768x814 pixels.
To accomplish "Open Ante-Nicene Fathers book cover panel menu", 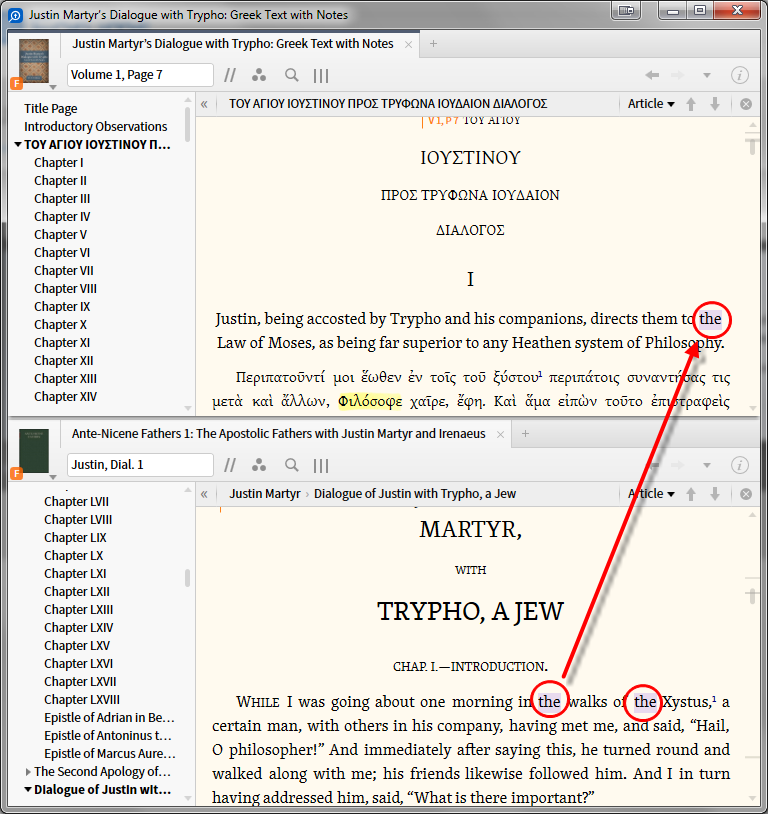I will (34, 453).
